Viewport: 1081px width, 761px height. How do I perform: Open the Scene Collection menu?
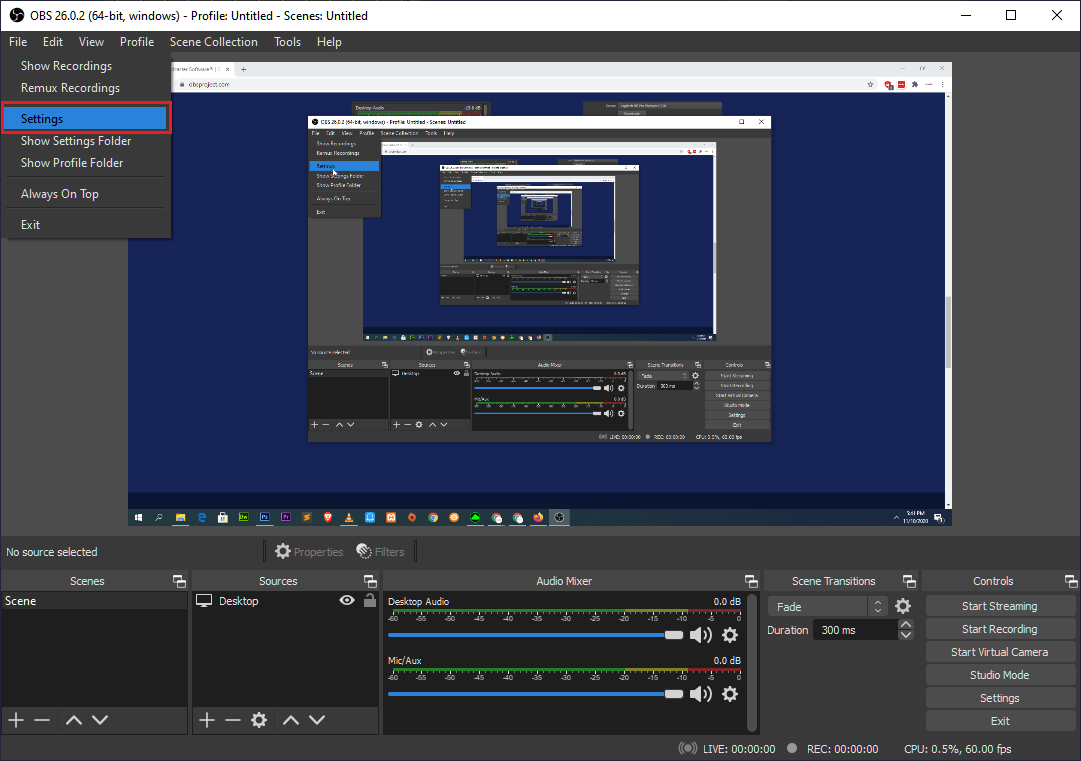coord(214,41)
